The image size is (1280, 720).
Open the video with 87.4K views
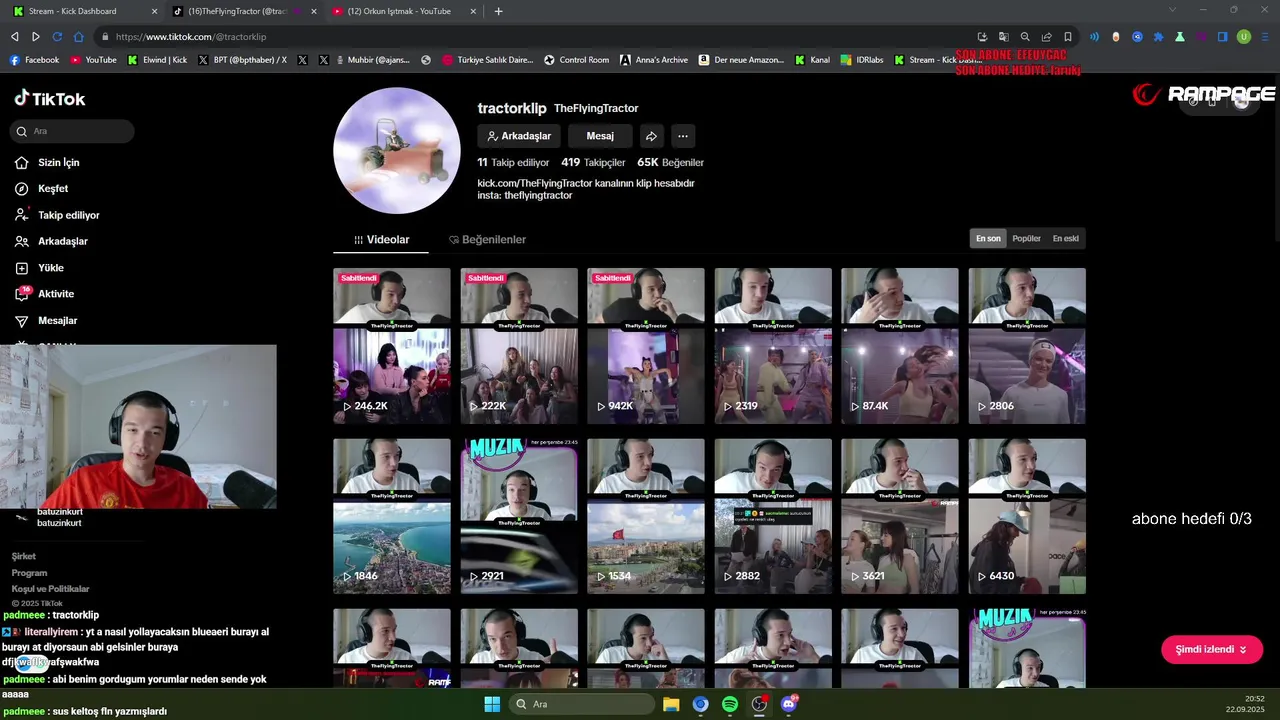[900, 346]
